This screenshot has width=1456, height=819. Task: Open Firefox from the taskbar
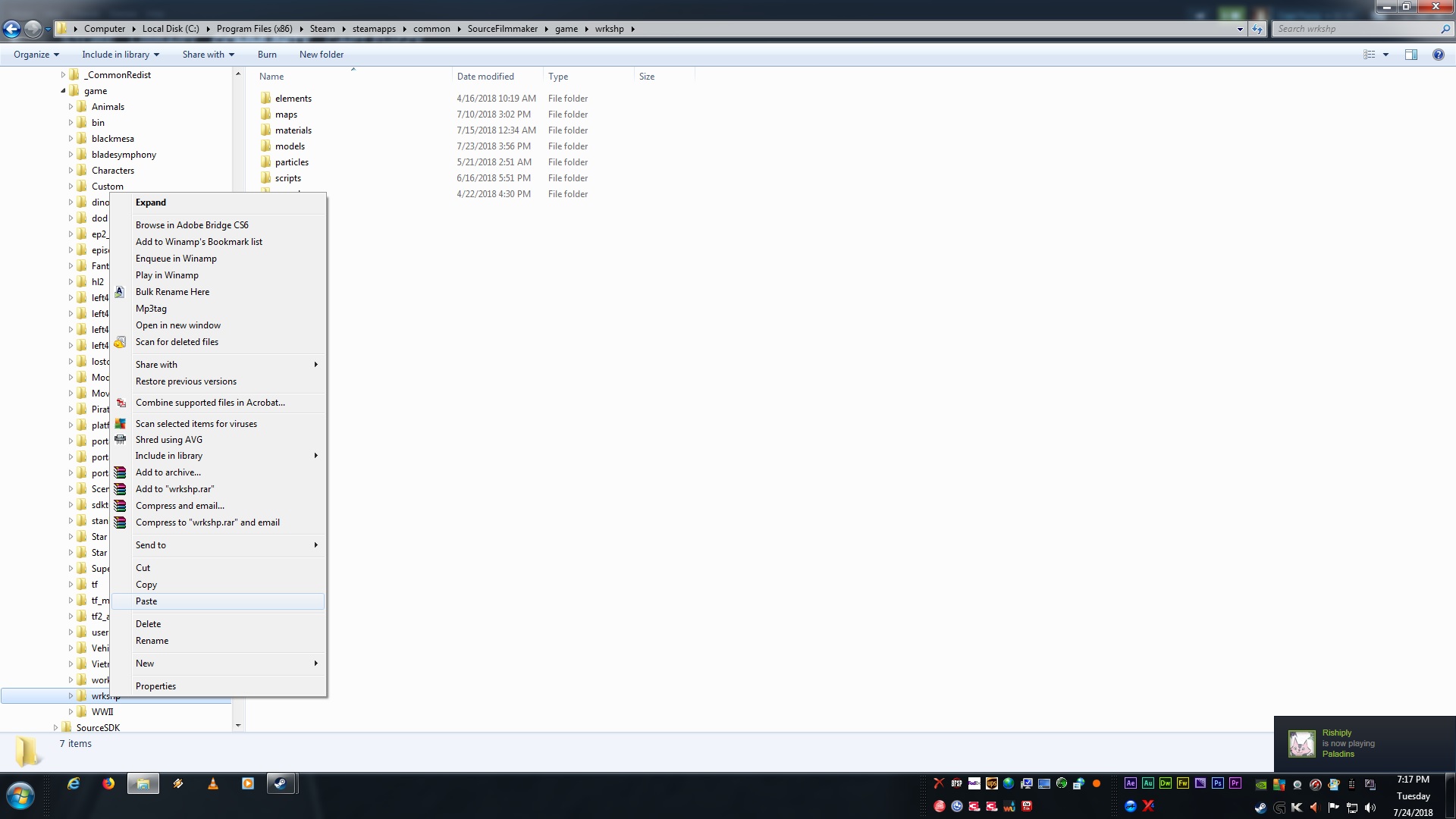click(108, 784)
